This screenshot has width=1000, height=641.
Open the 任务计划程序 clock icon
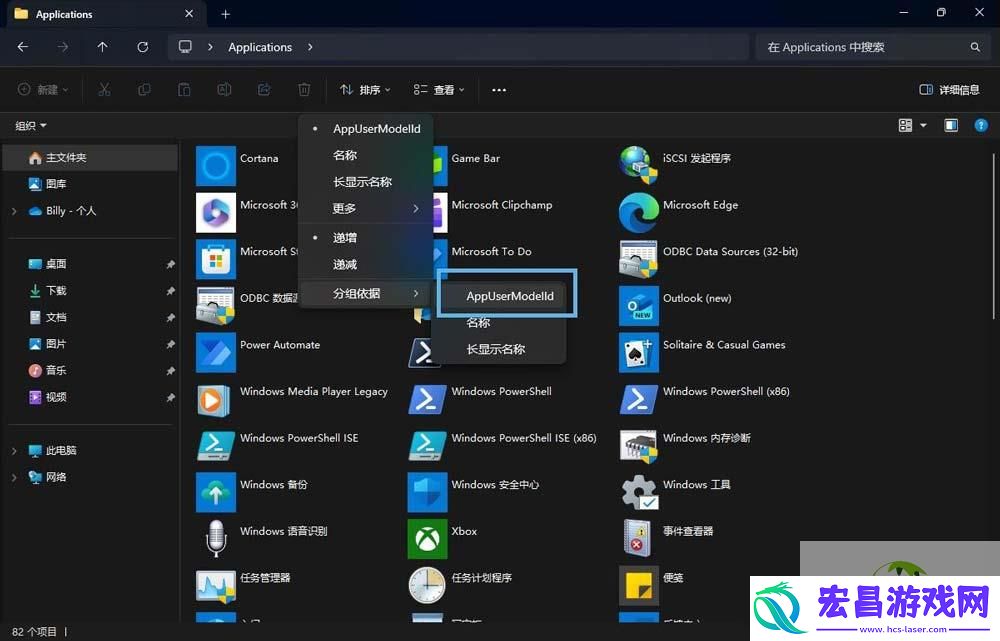(x=427, y=585)
